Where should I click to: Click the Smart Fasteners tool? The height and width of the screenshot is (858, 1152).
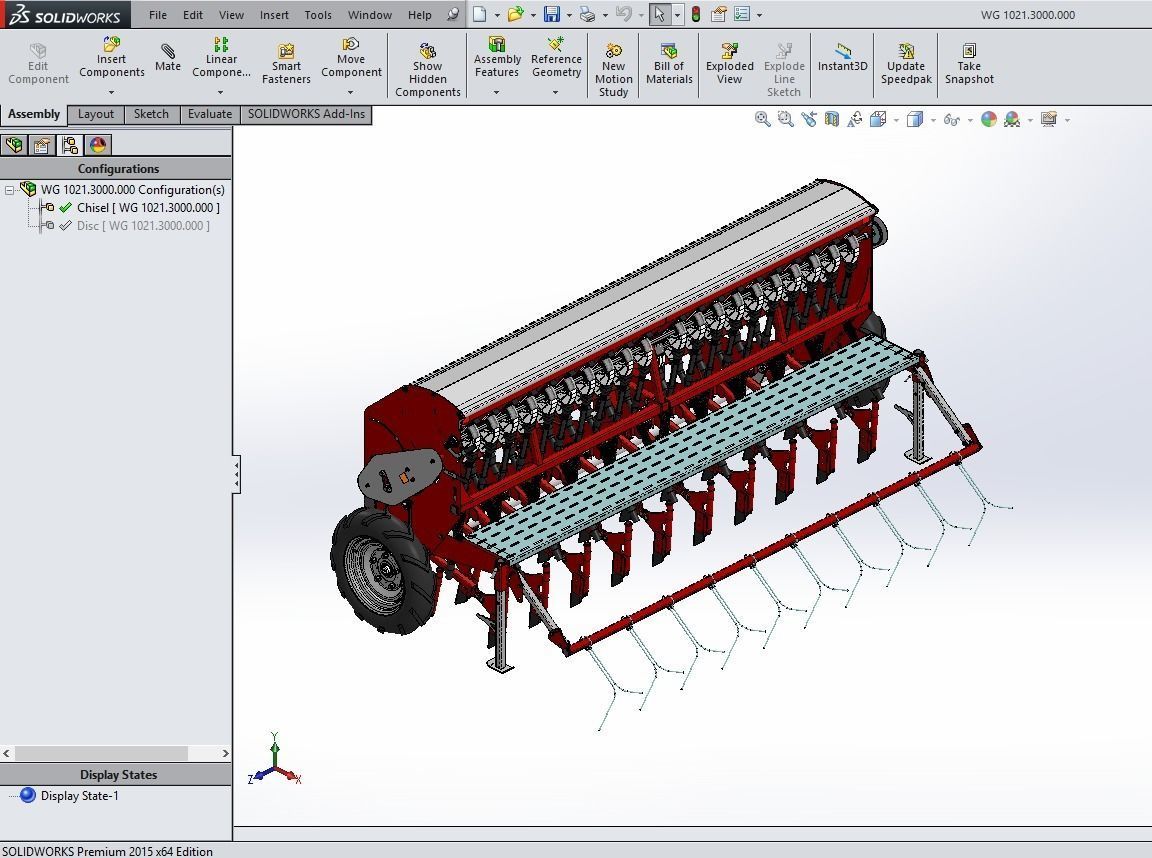coord(286,63)
